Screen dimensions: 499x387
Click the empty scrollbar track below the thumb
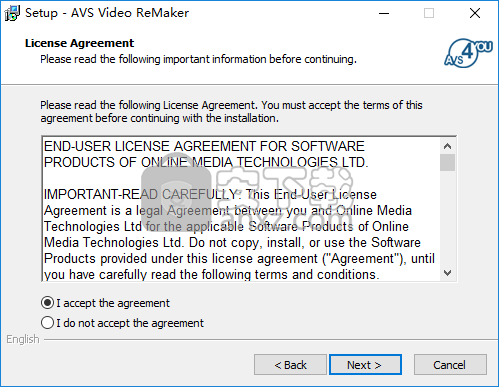pos(447,218)
